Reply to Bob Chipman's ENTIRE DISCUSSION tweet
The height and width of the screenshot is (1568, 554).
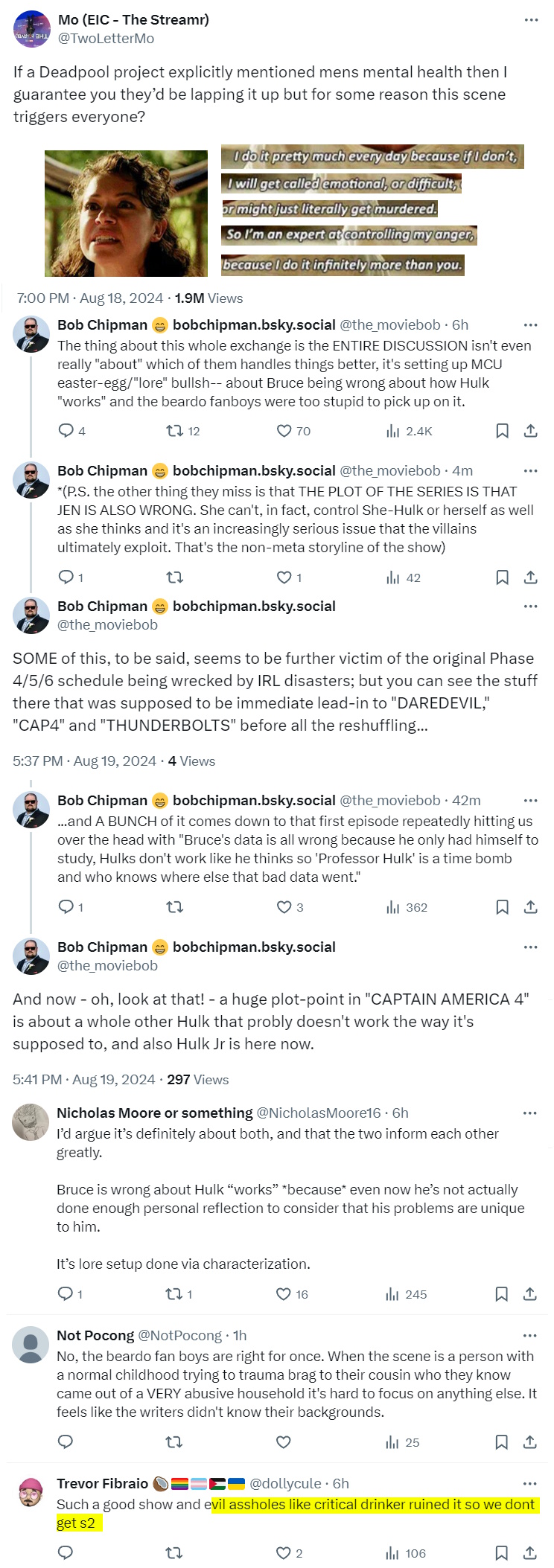click(66, 431)
